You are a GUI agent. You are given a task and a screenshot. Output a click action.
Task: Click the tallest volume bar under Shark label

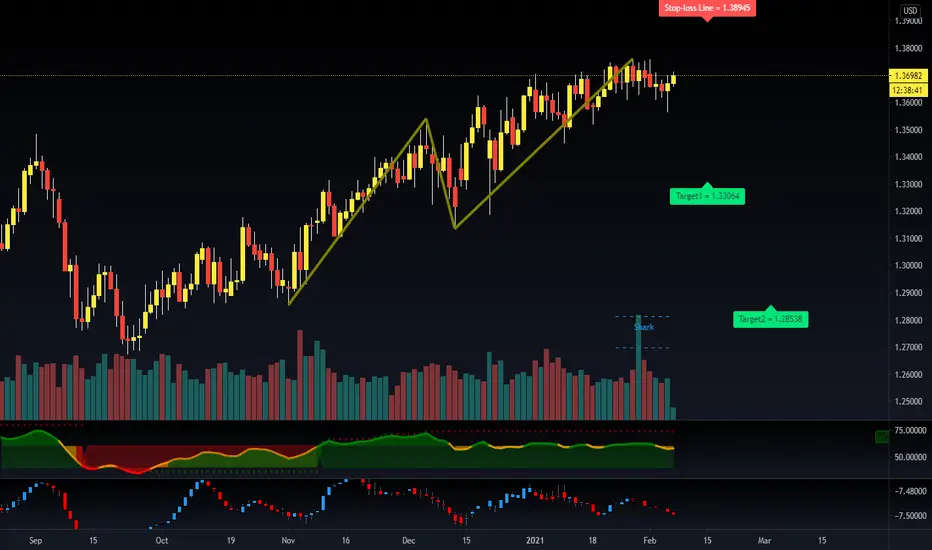coord(638,367)
